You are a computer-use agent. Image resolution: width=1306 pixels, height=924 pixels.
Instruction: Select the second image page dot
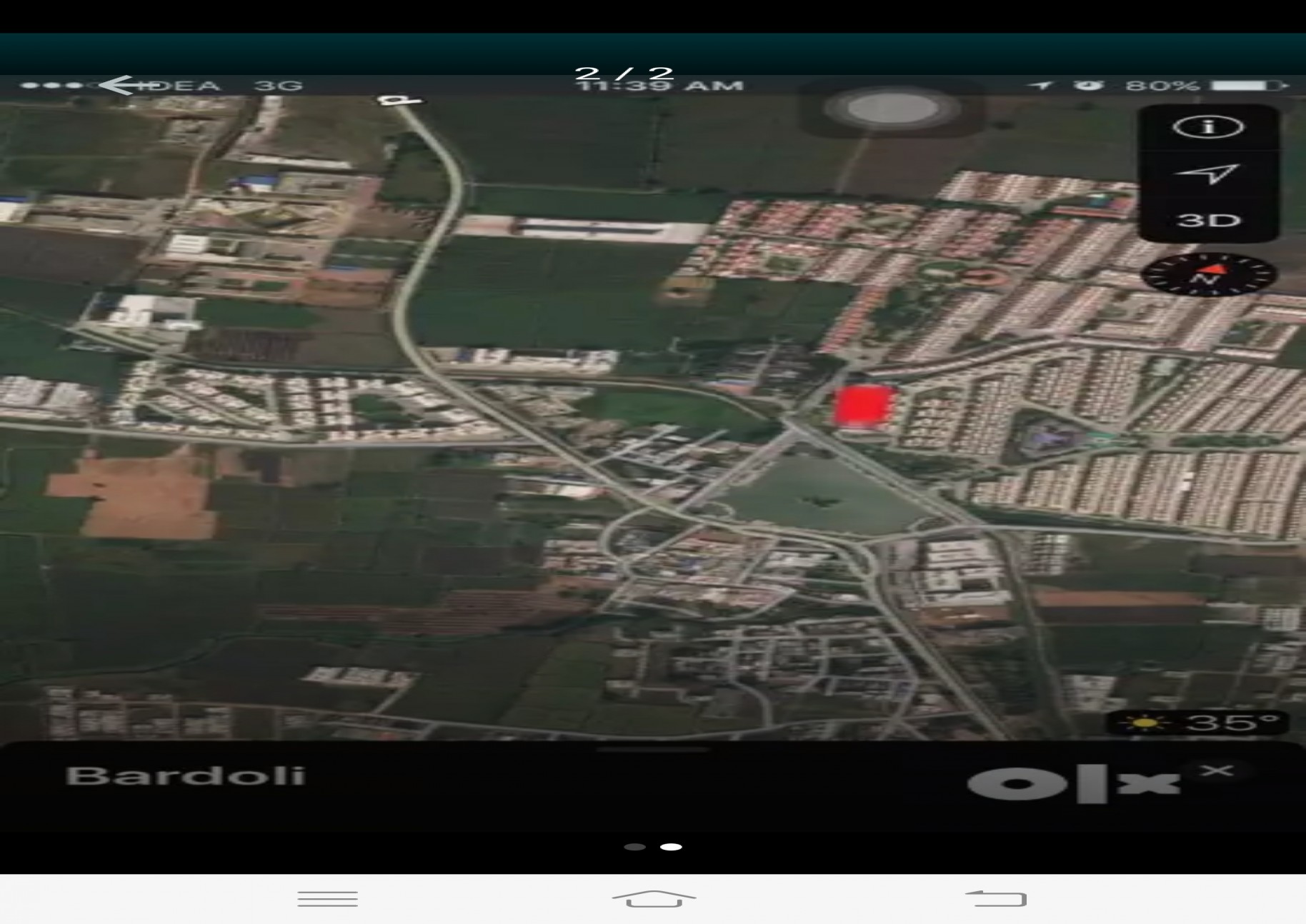(671, 847)
